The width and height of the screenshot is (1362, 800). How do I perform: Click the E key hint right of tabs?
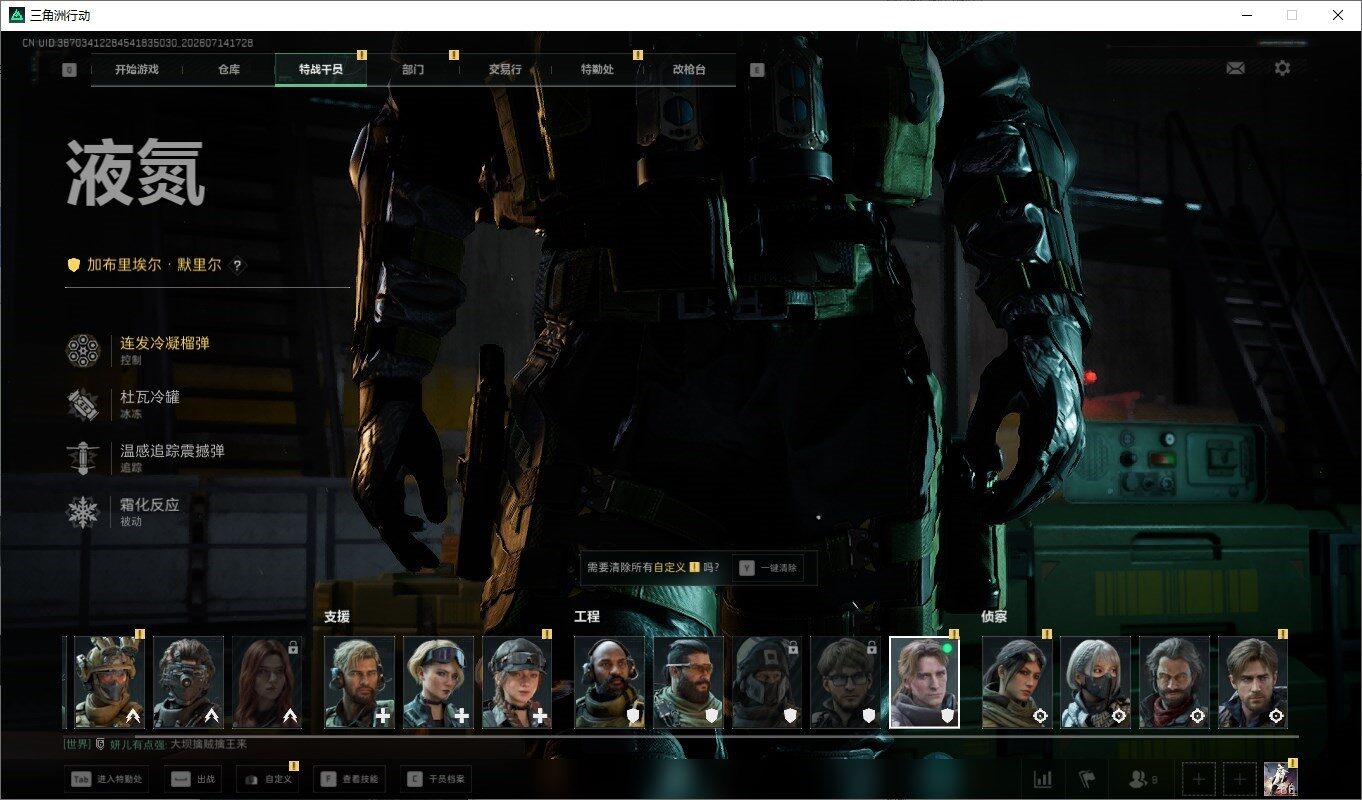click(x=757, y=70)
